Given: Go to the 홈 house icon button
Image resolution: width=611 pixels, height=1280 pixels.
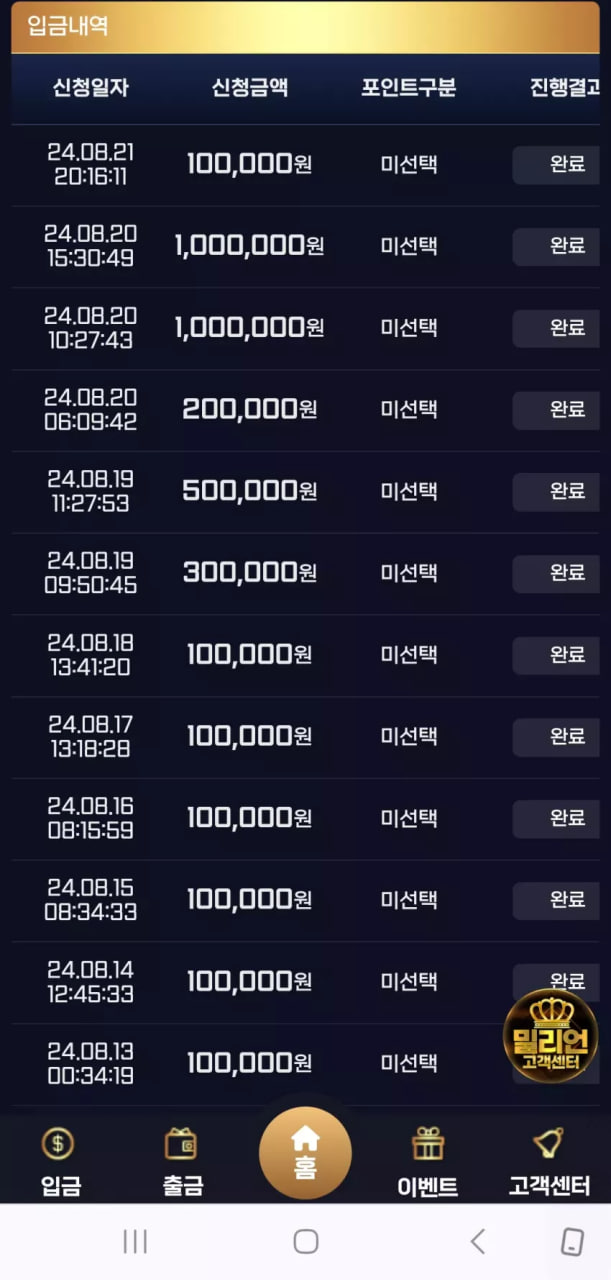Looking at the screenshot, I should tap(305, 1152).
